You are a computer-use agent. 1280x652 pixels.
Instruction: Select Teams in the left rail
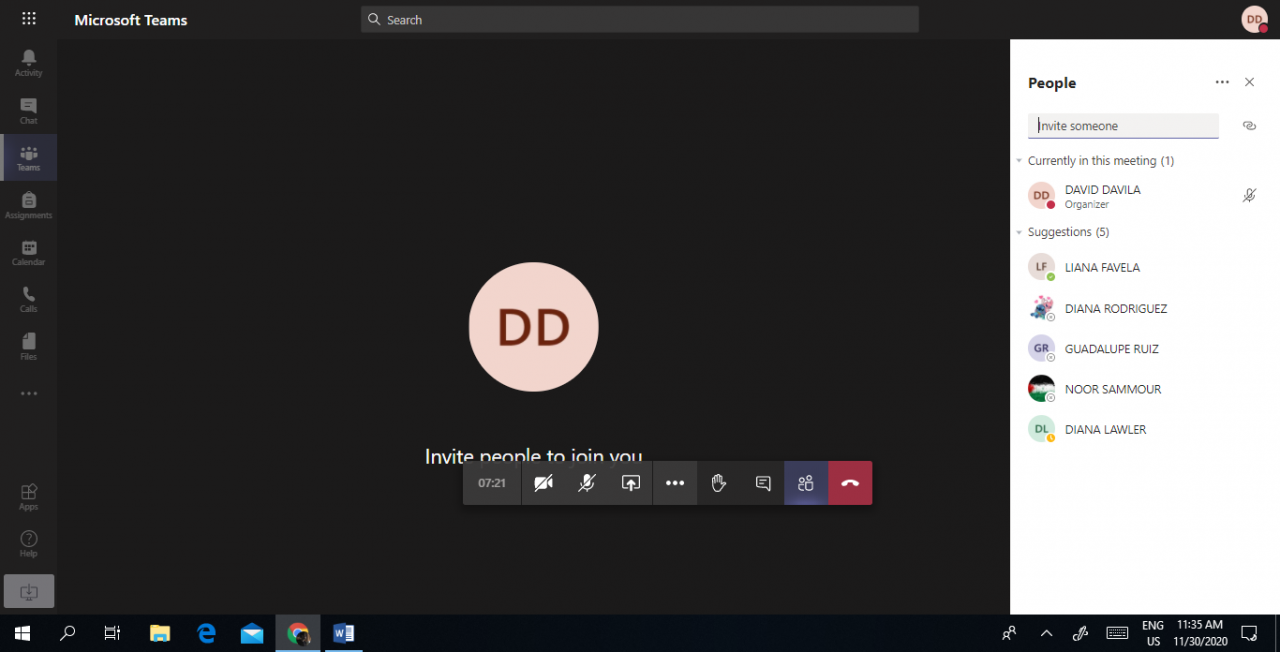(x=28, y=158)
